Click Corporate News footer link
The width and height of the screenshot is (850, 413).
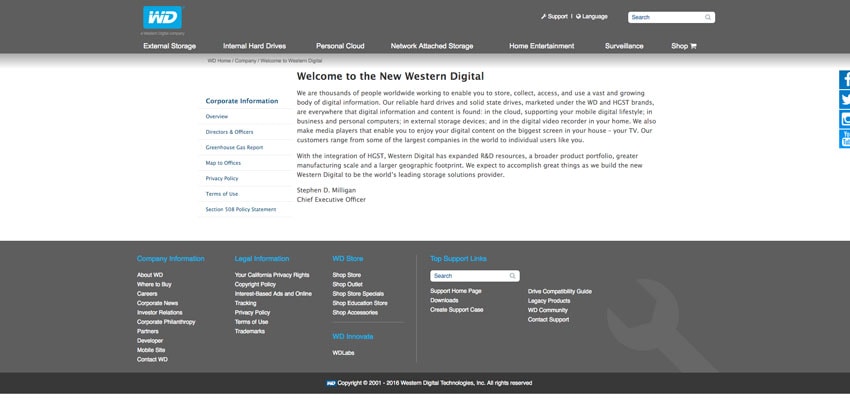tap(157, 304)
